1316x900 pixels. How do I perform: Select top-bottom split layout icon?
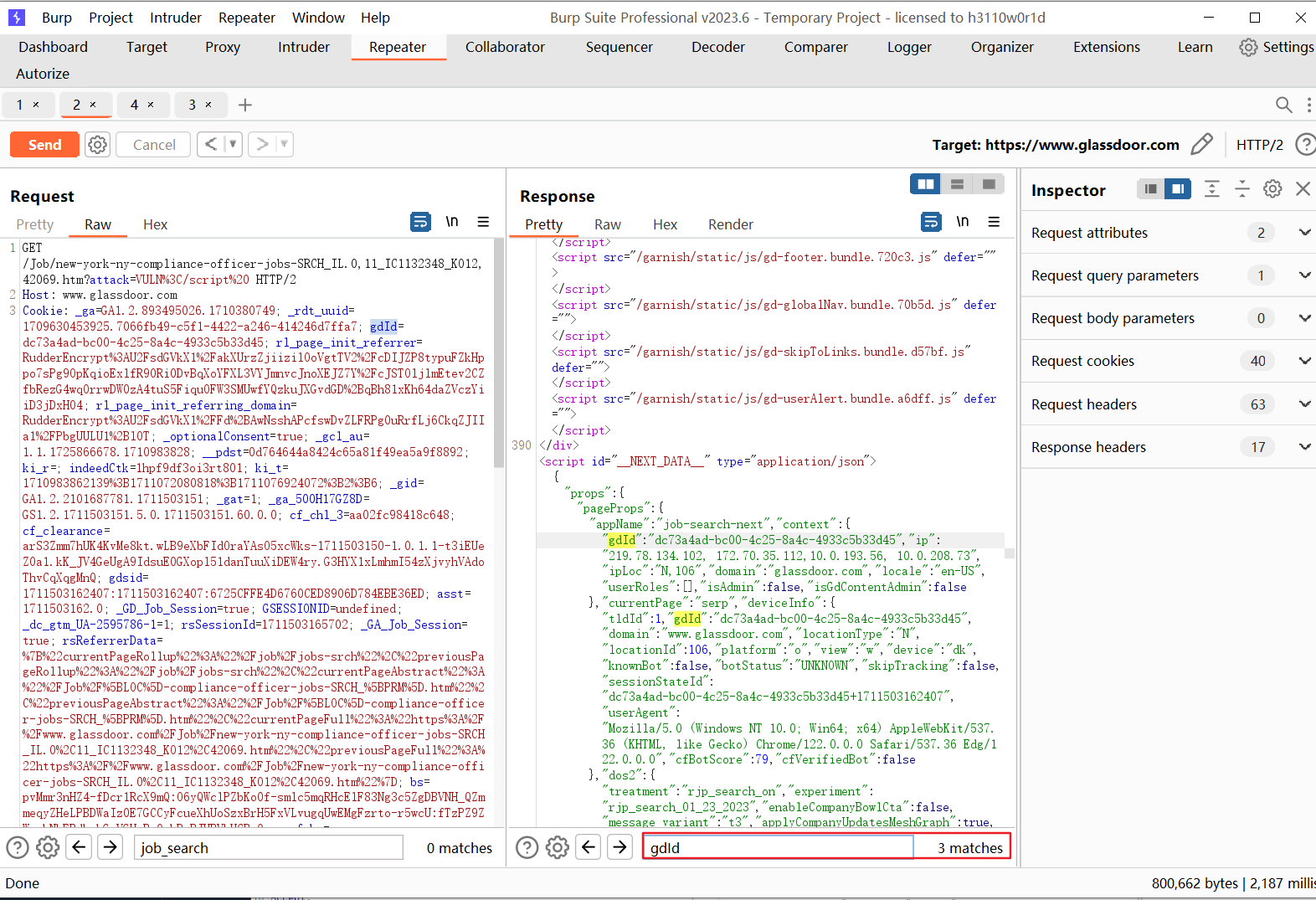(957, 184)
